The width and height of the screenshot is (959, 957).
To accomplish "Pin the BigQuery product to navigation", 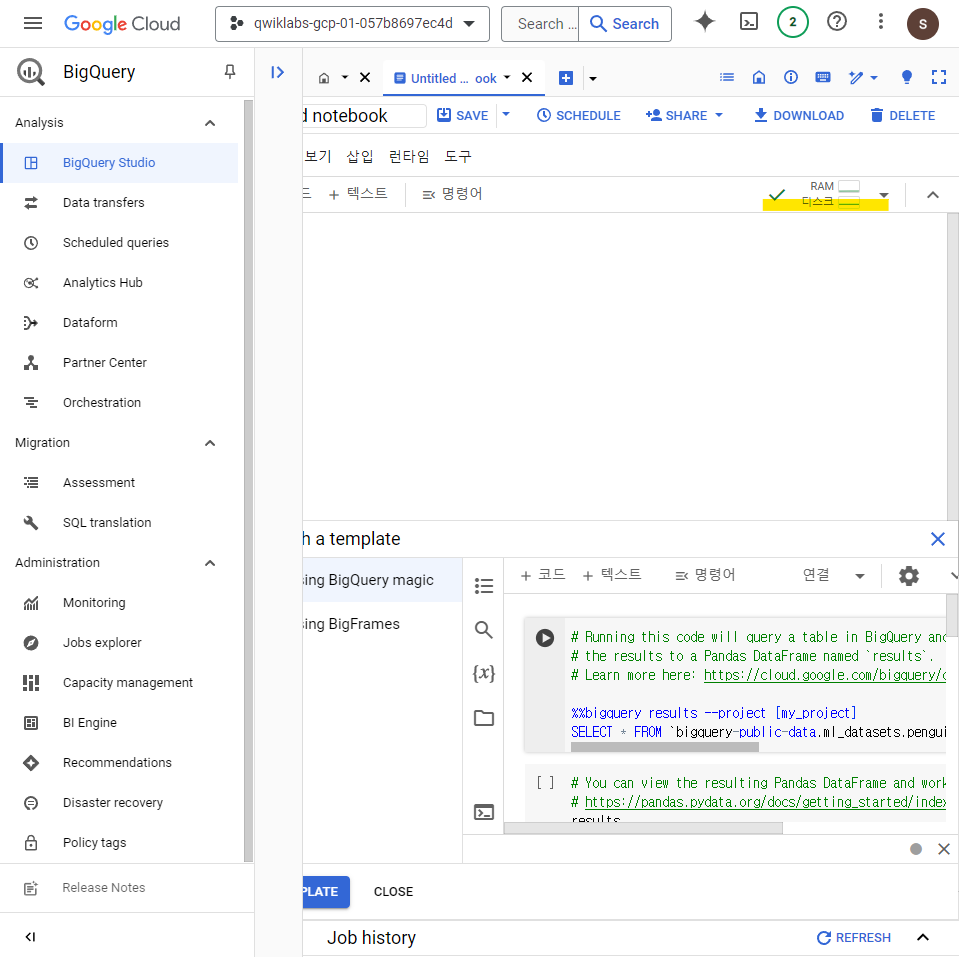I will click(230, 72).
